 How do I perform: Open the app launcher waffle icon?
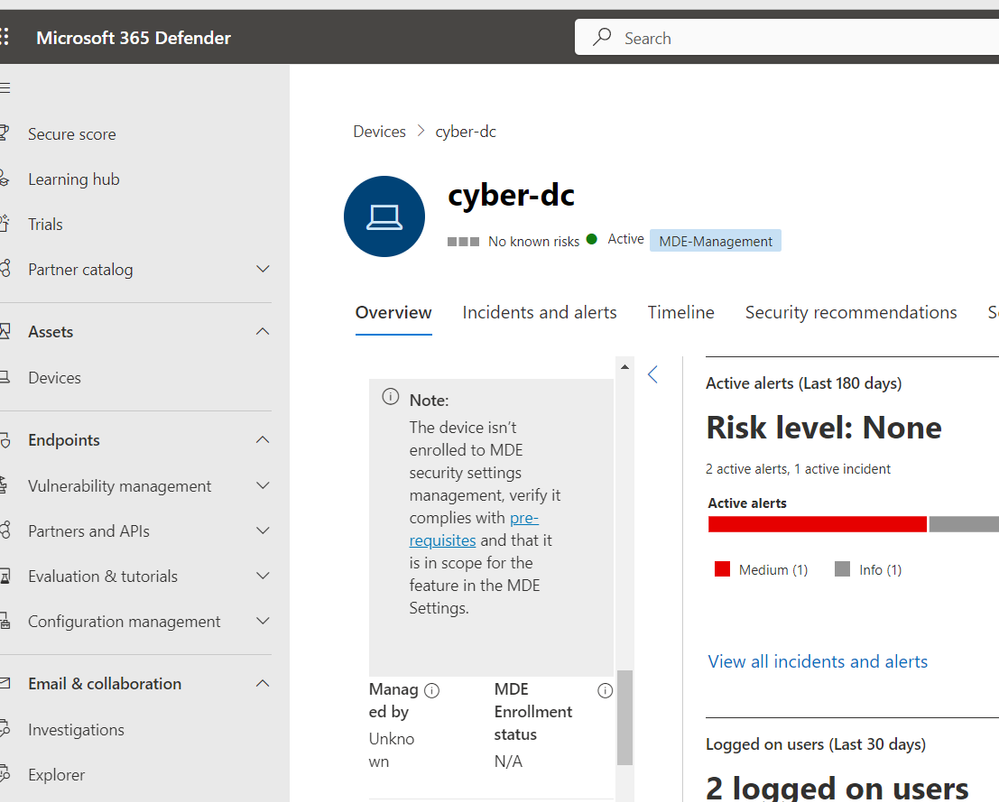tap(4, 37)
